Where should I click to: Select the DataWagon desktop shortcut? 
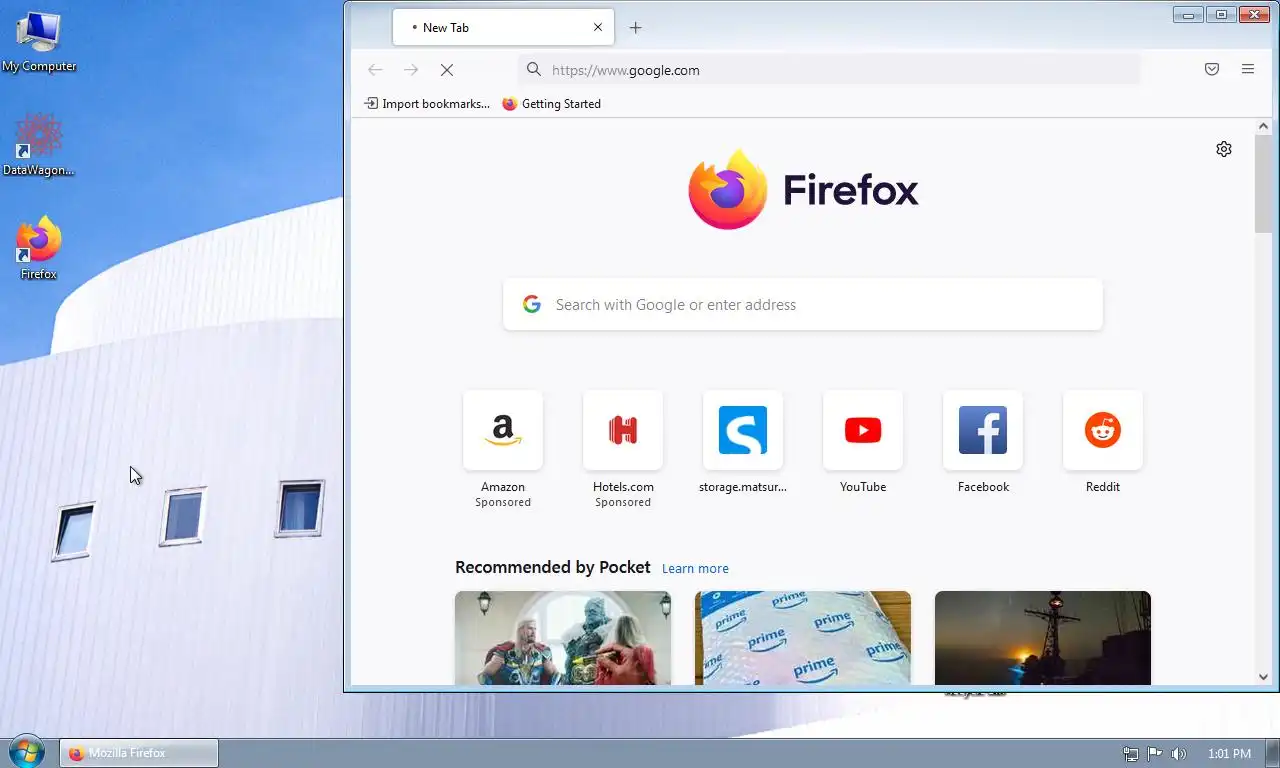(x=39, y=144)
